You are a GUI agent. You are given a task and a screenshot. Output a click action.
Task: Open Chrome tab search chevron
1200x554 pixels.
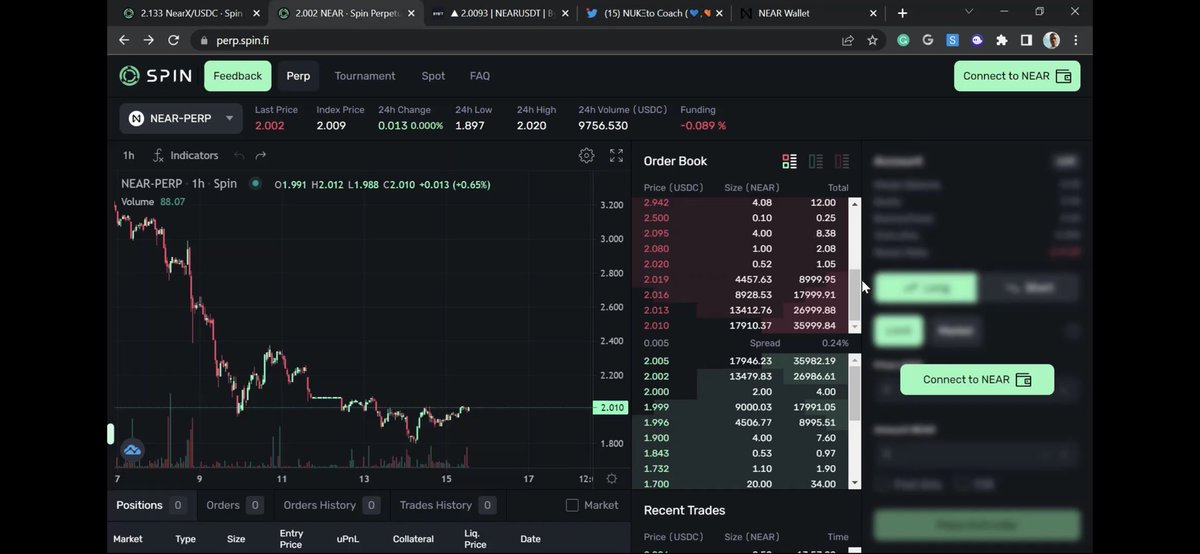(x=968, y=12)
